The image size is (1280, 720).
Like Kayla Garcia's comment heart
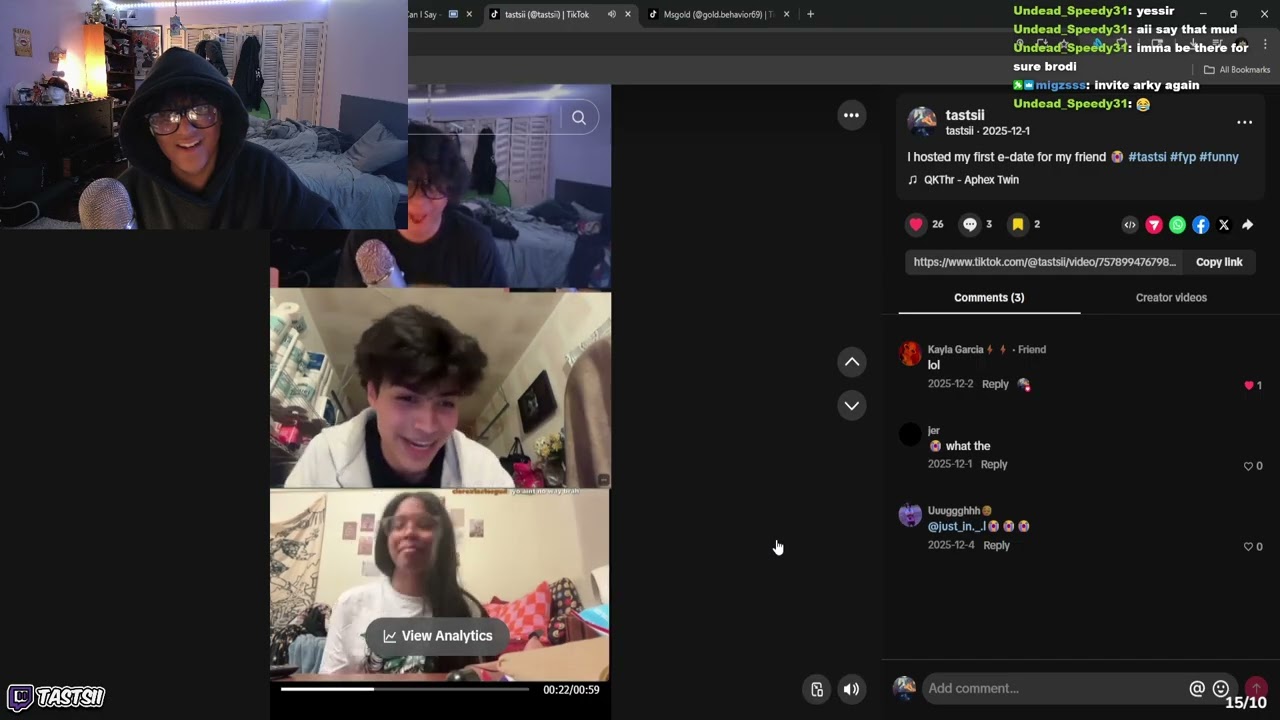pos(1248,385)
